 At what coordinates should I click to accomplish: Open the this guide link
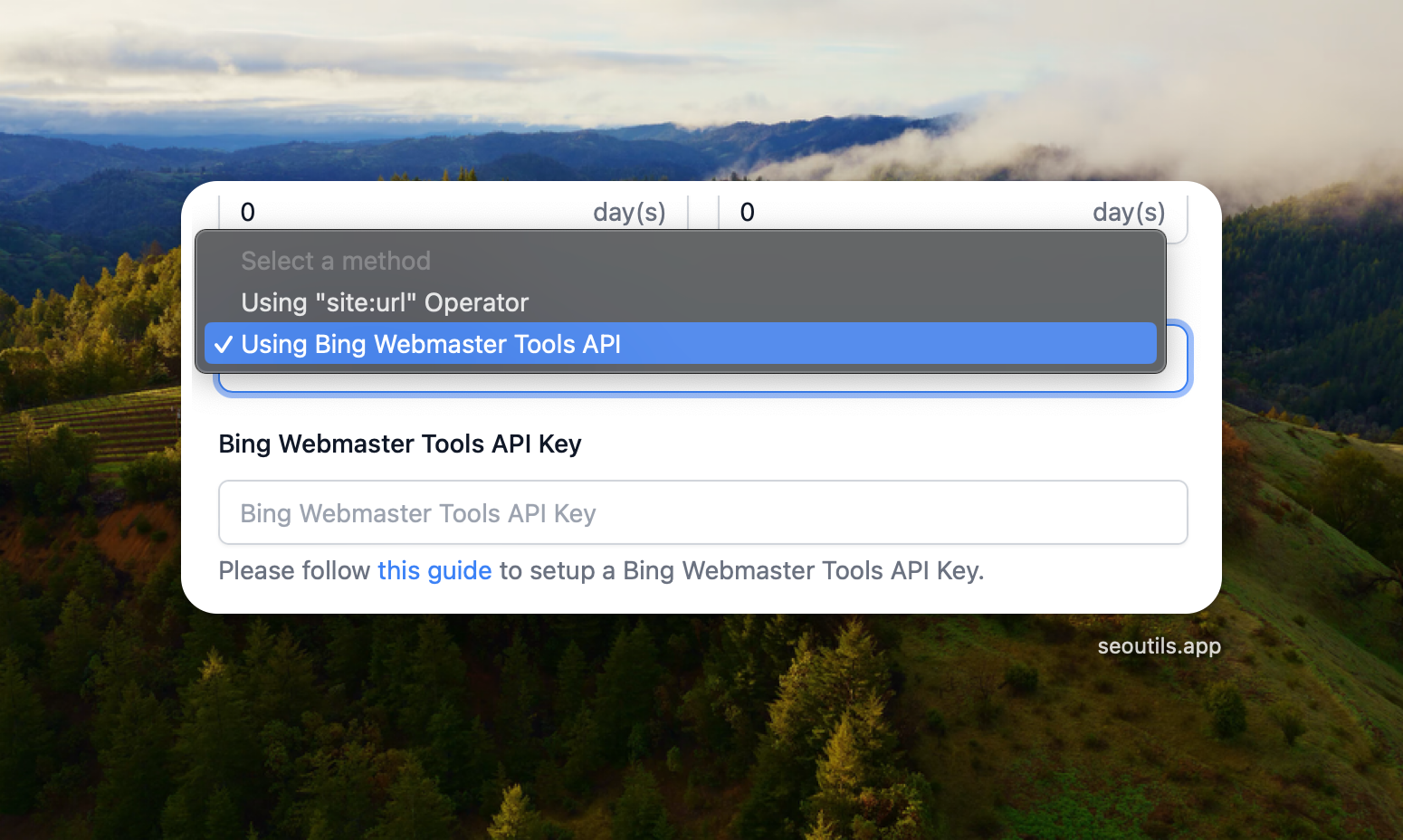(434, 570)
